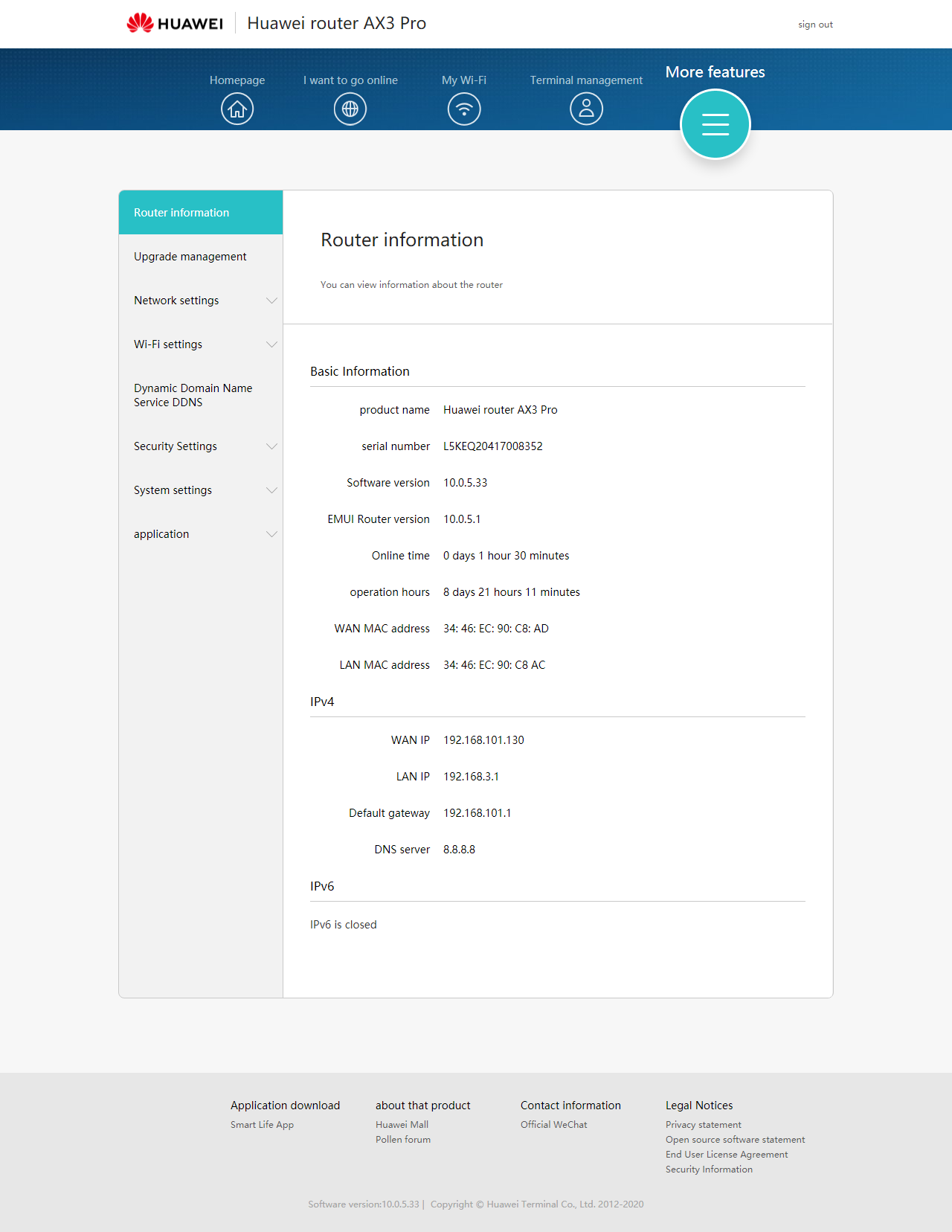Click the WAN MAC address value
Image resolution: width=952 pixels, height=1232 pixels.
pyautogui.click(x=496, y=629)
